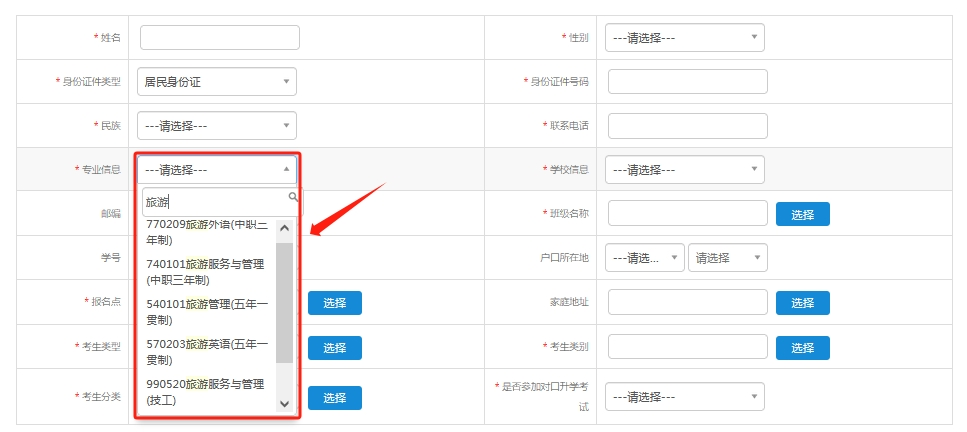
Task: Click 选择 button for 考生类型
Action: 335,348
